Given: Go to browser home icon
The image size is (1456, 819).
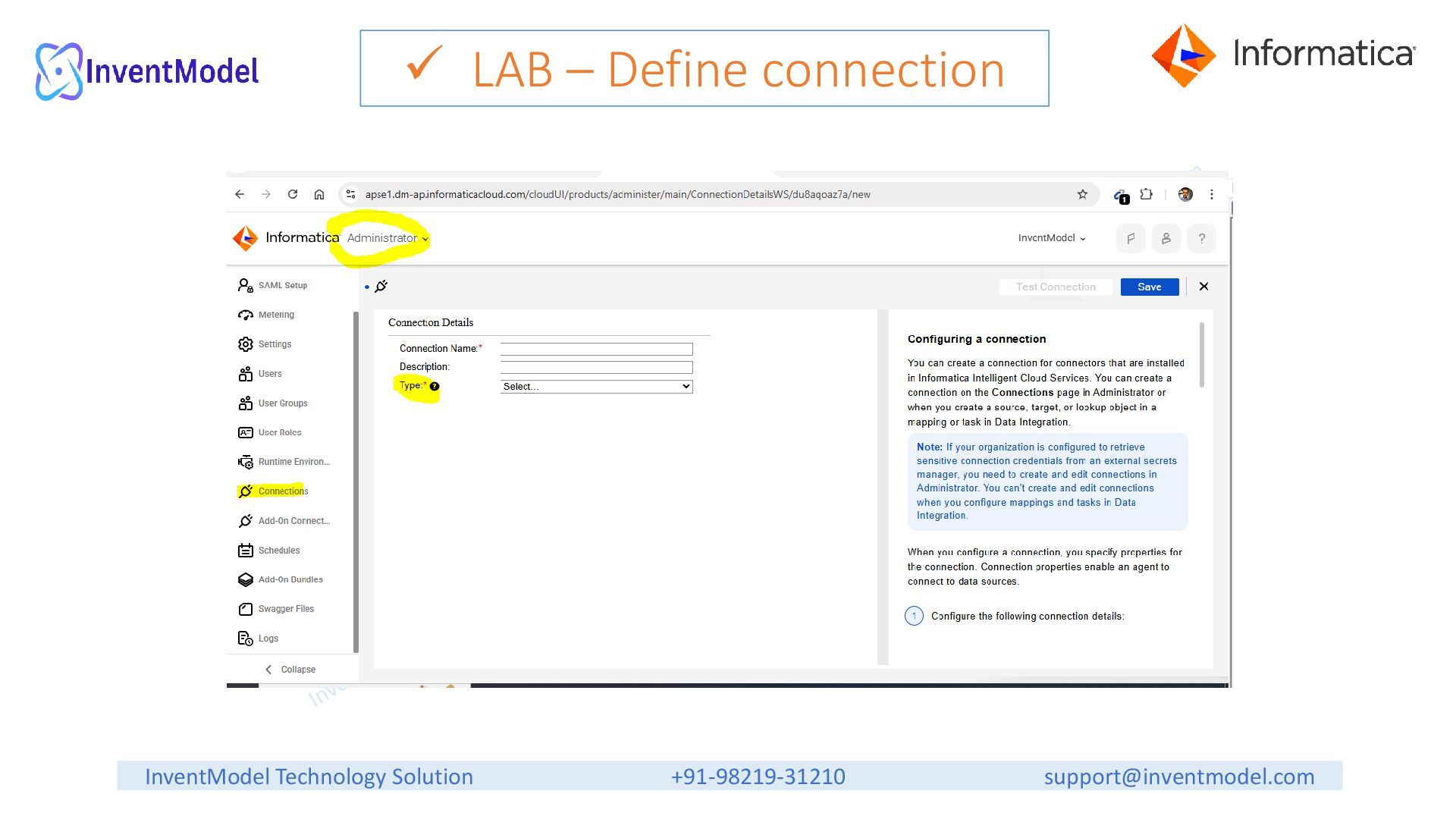Looking at the screenshot, I should tap(319, 195).
